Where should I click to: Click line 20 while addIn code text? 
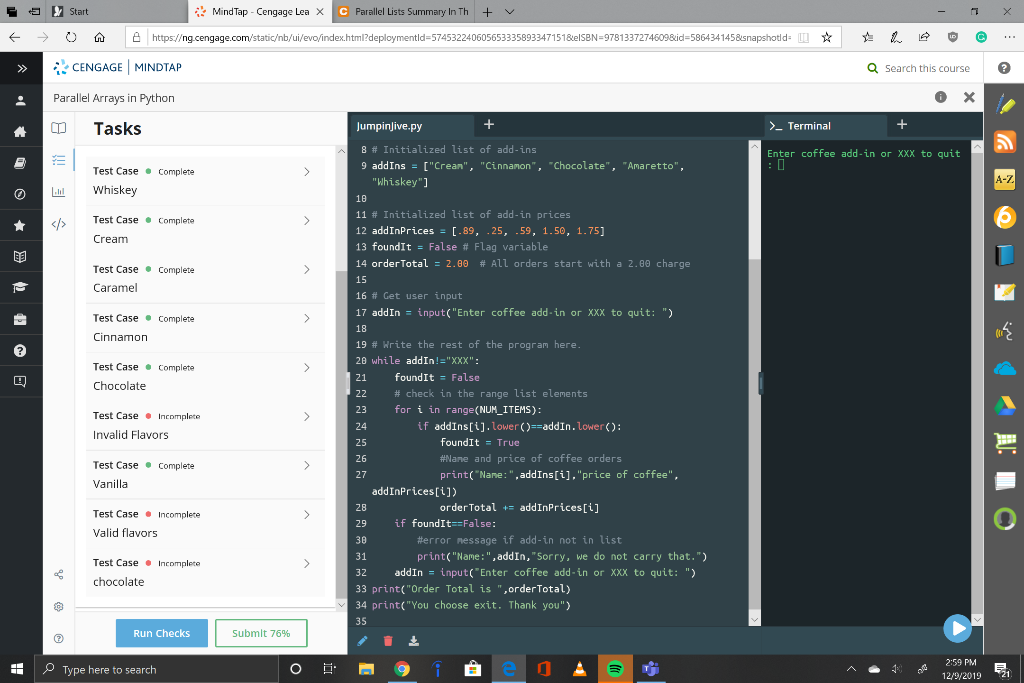tap(425, 360)
